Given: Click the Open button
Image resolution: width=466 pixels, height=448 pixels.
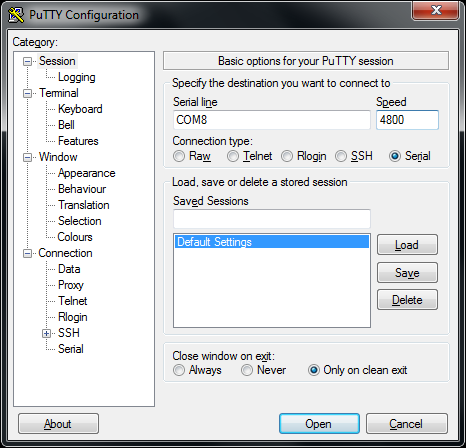Looking at the screenshot, I should tap(319, 424).
